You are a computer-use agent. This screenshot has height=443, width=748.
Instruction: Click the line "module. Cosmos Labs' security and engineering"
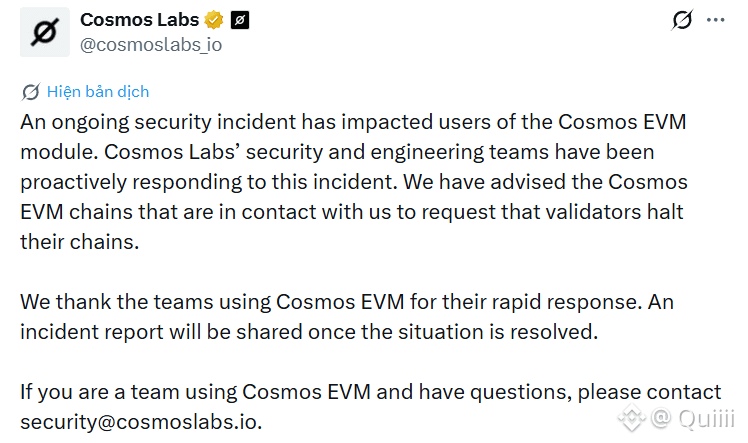[x=337, y=152]
